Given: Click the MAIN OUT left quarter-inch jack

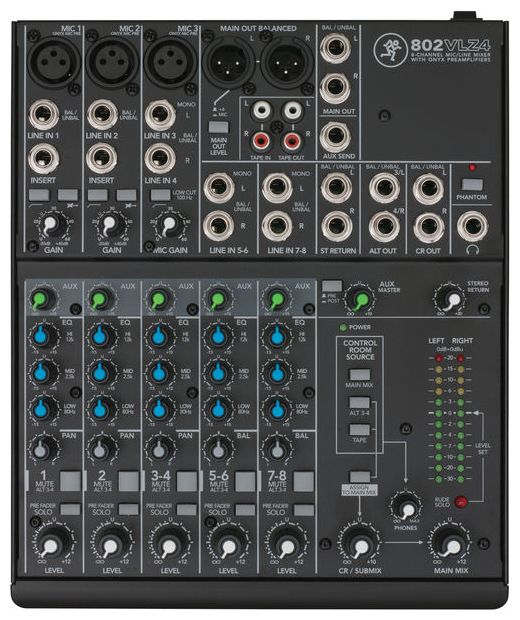Looking at the screenshot, I should pyautogui.click(x=335, y=48).
